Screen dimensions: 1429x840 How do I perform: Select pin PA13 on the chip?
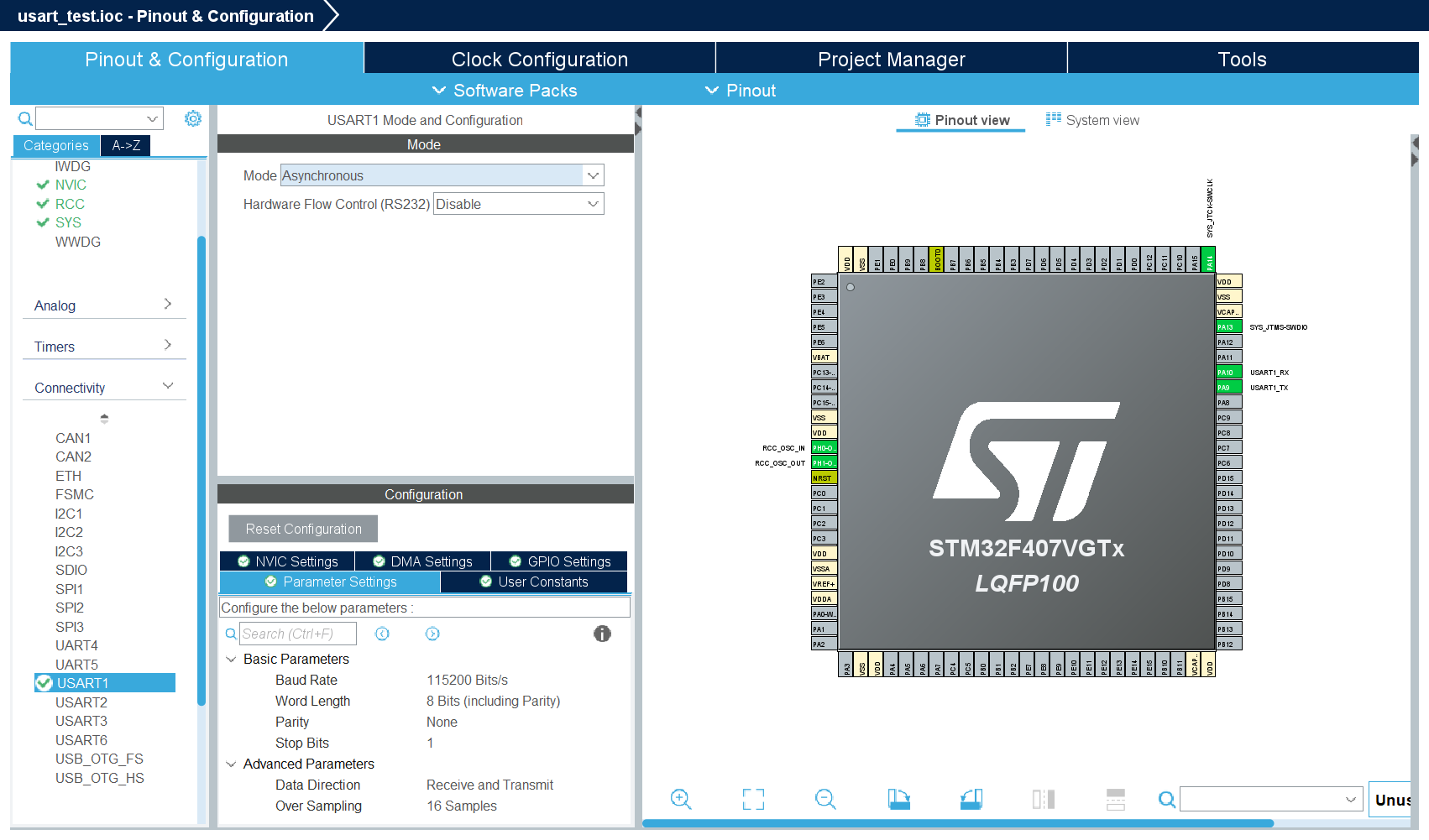point(1228,327)
